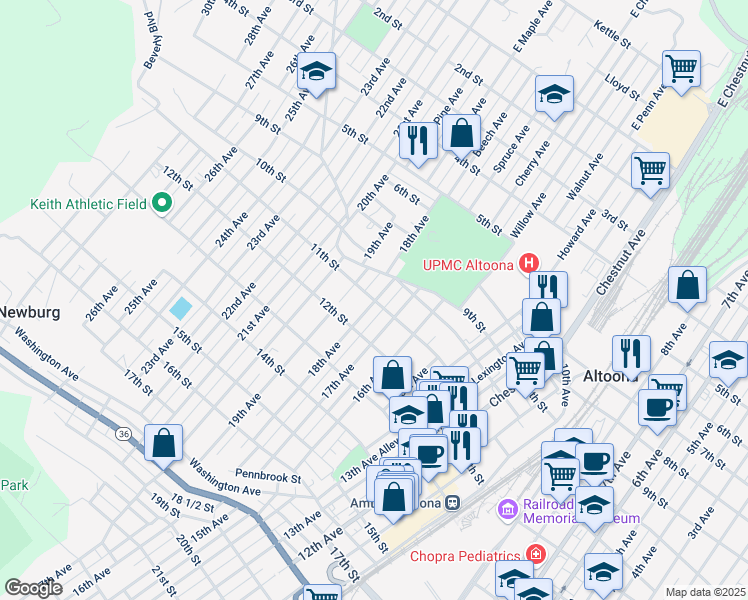Screen dimensions: 748x600
Task: Click the 10th Ave street label
Action: [x=565, y=385]
